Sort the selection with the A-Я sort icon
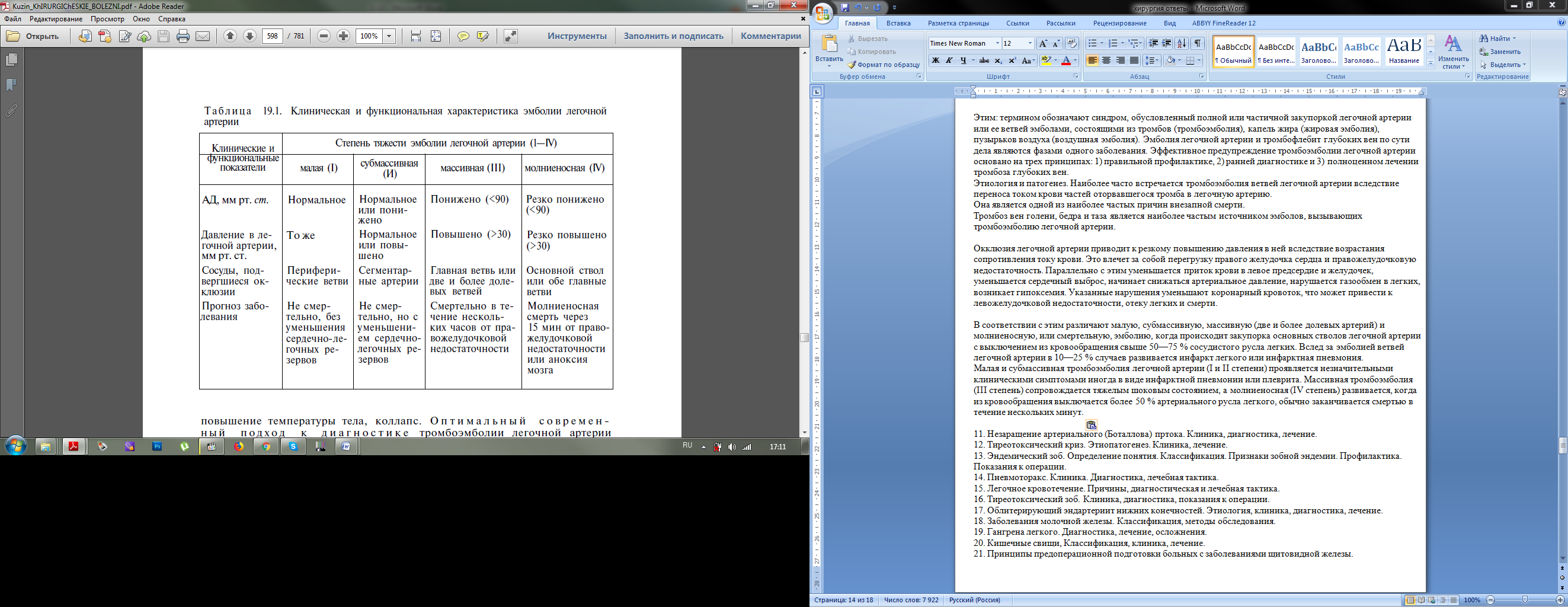Image resolution: width=1568 pixels, height=607 pixels. tap(1182, 43)
